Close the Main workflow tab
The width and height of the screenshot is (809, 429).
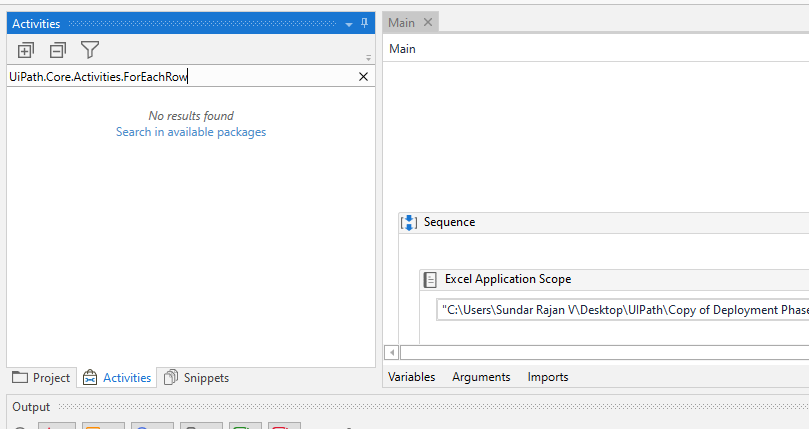[428, 22]
